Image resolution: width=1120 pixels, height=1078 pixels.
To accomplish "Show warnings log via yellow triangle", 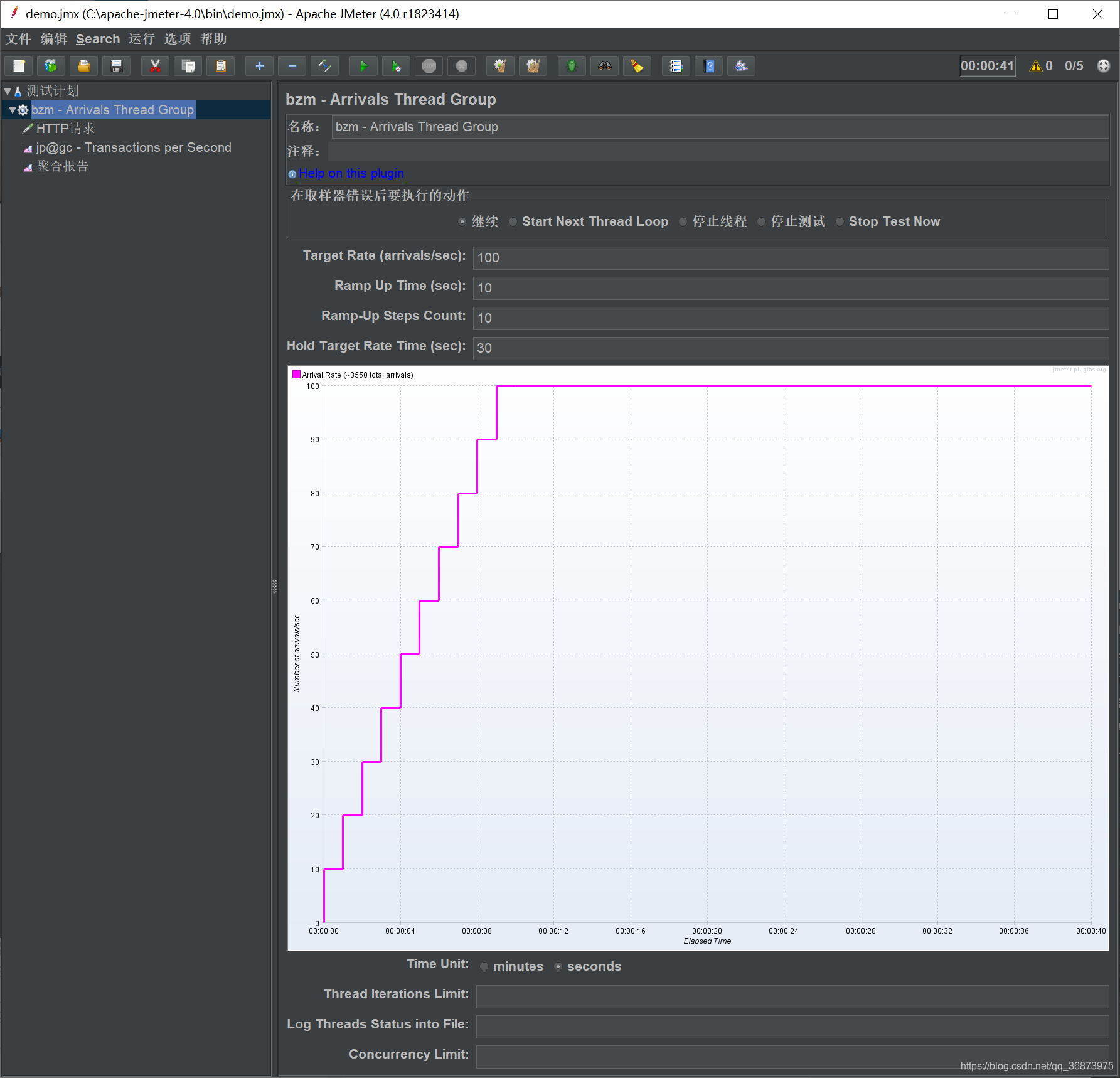I will click(1036, 66).
